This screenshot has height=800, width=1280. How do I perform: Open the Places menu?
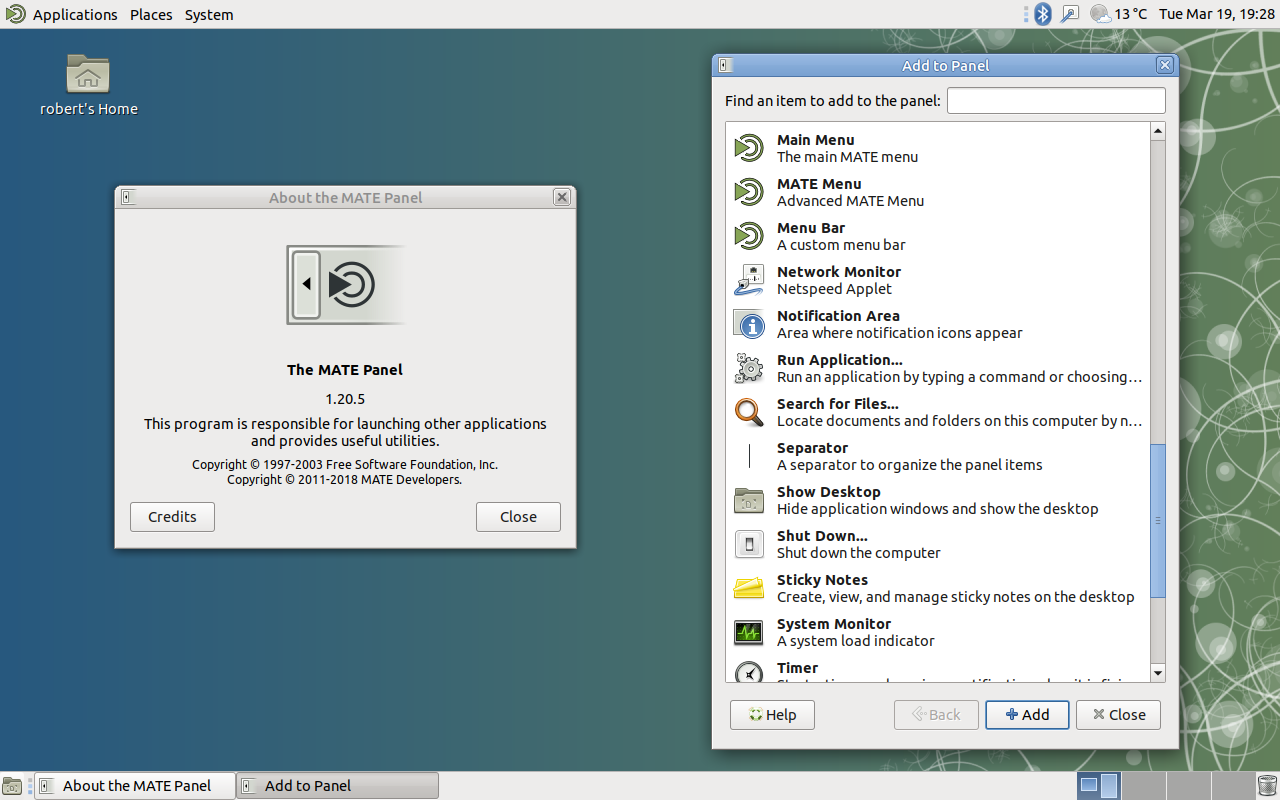[x=151, y=15]
